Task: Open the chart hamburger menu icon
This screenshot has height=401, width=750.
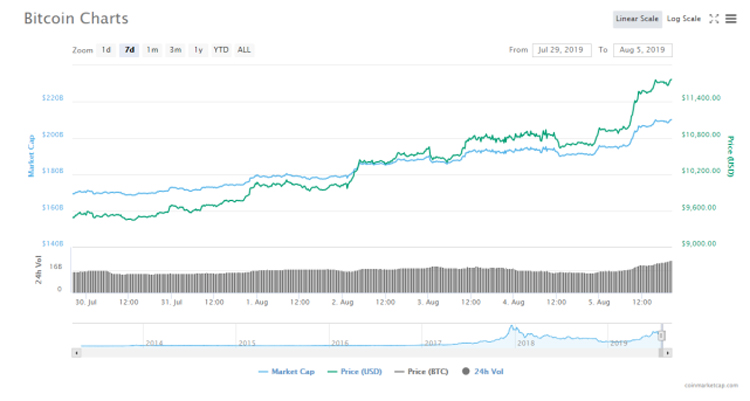Action: click(x=730, y=19)
